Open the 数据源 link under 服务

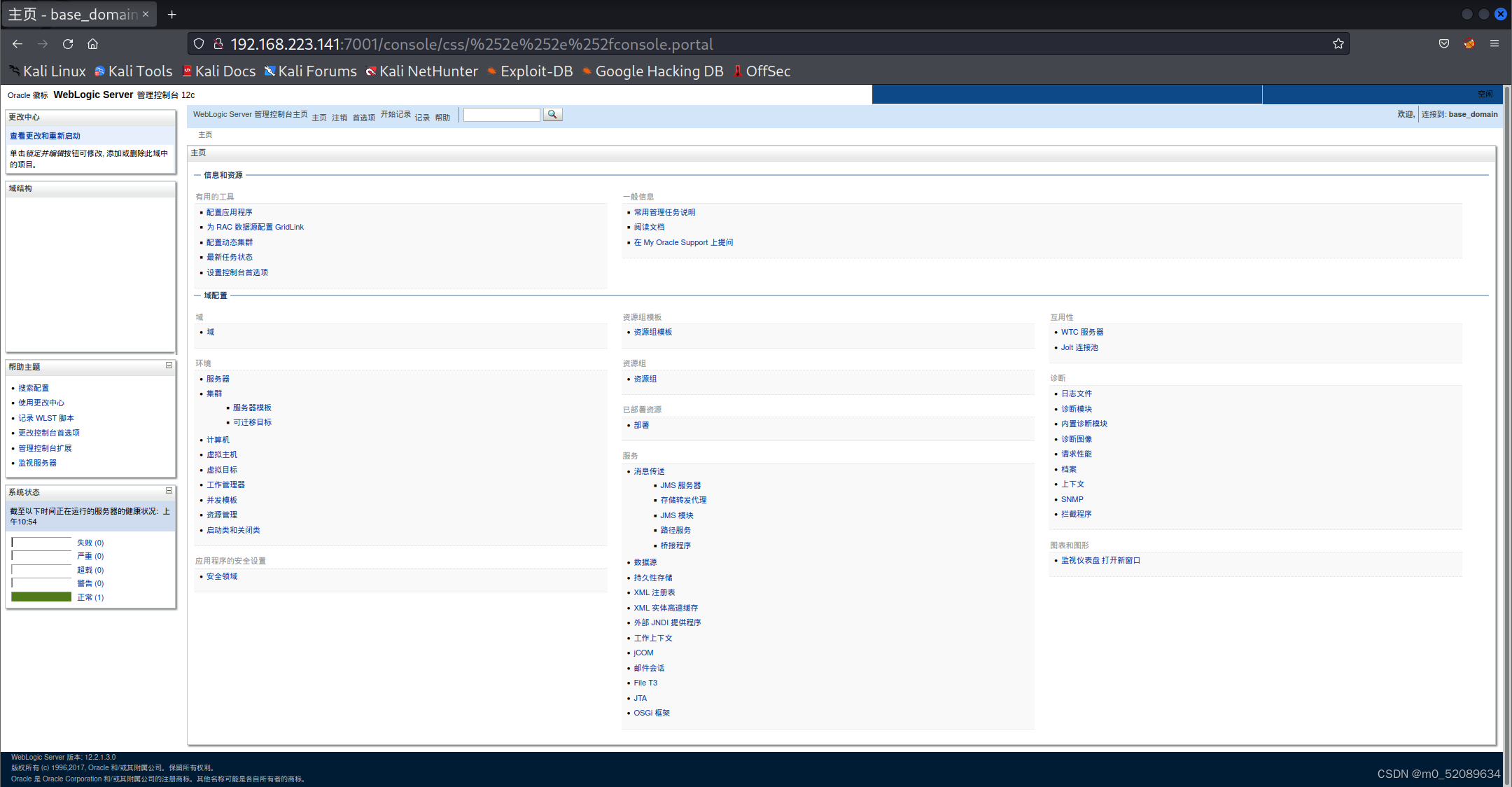tap(645, 562)
